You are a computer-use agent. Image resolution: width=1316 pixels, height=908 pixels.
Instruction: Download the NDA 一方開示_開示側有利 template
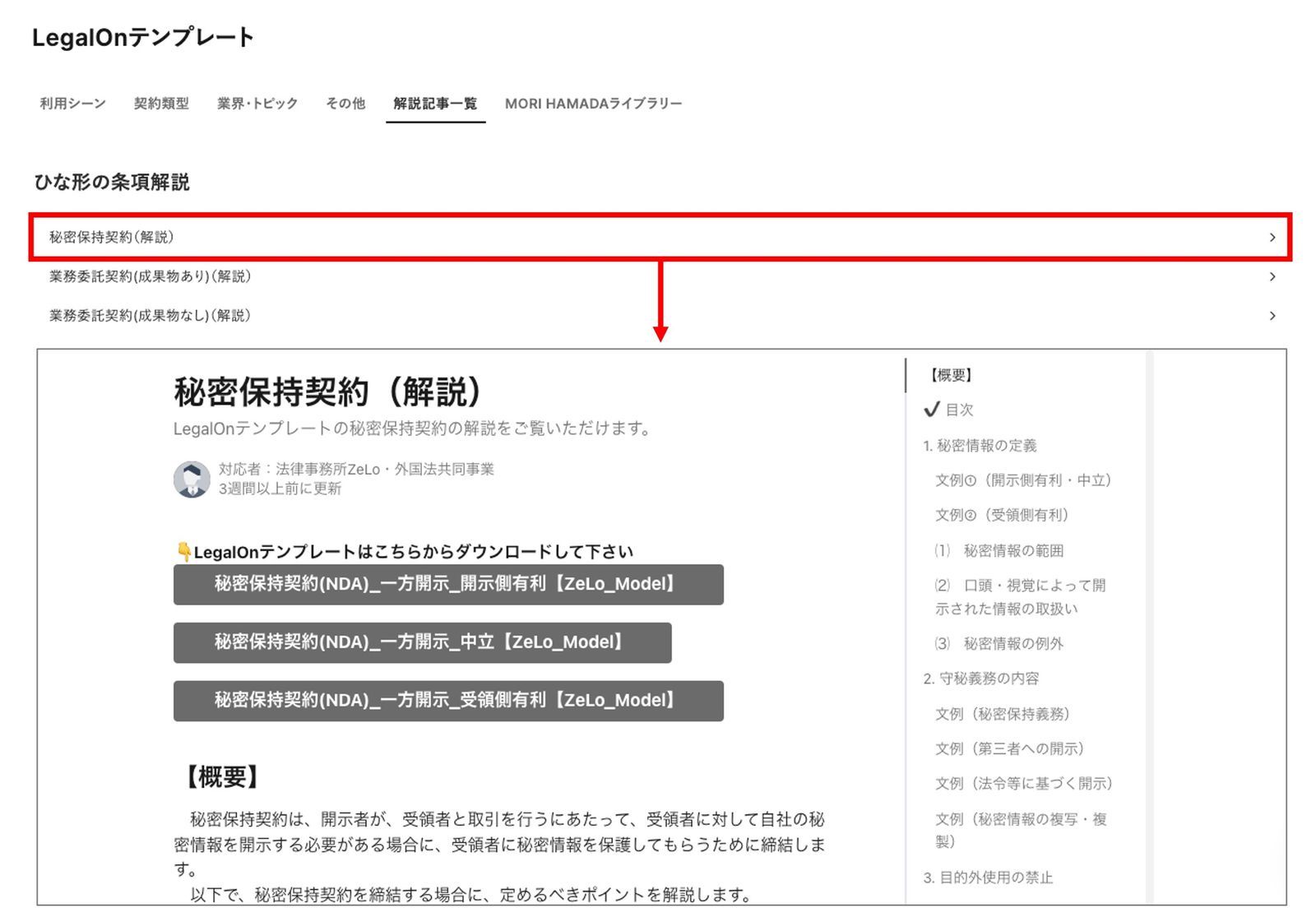448,585
